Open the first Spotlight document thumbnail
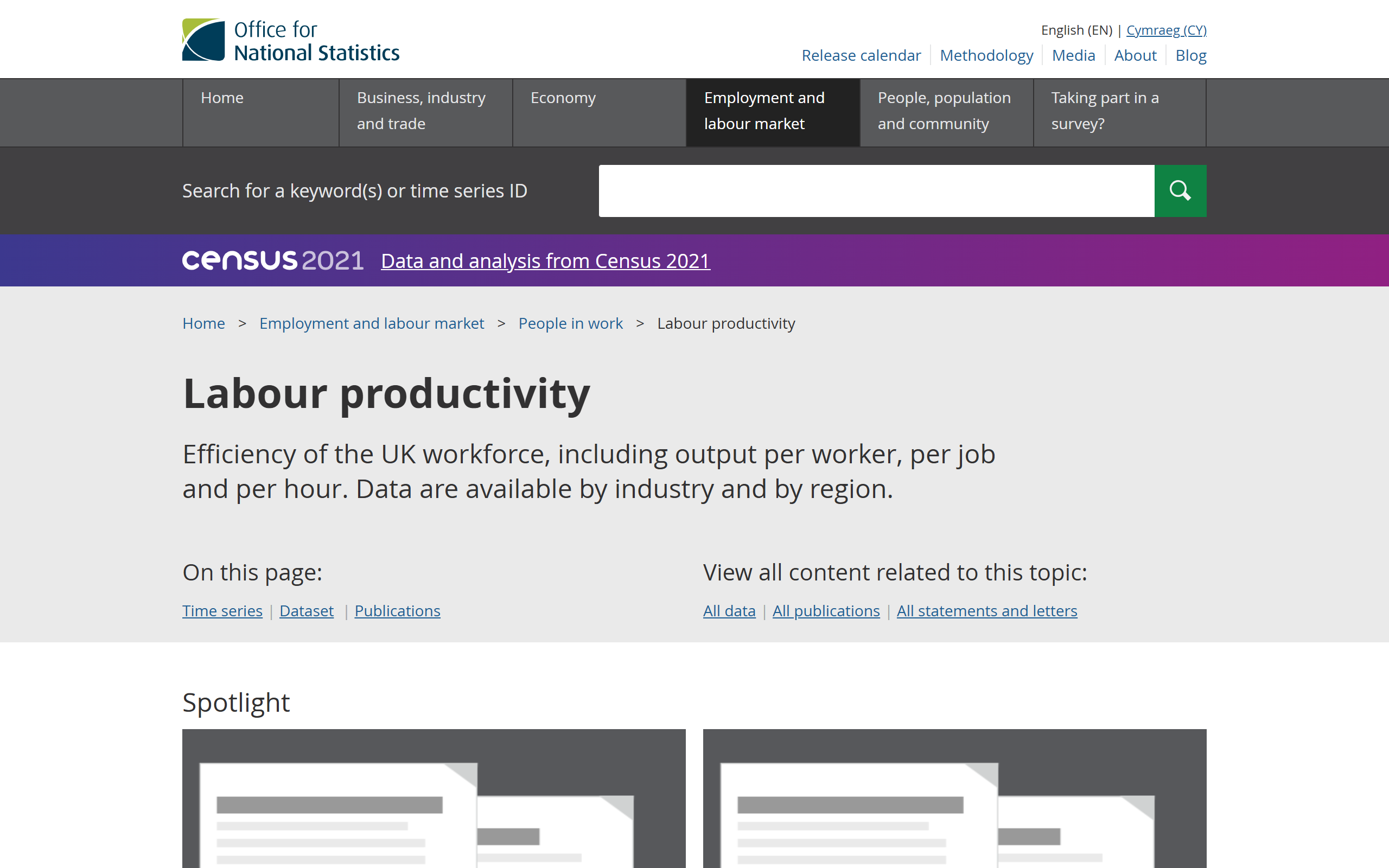The image size is (1389, 868). pyautogui.click(x=434, y=799)
